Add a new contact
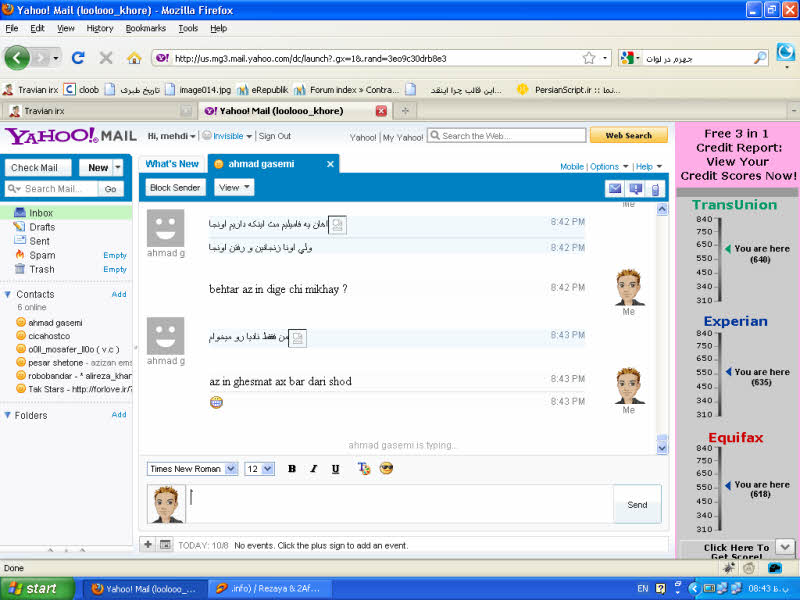The width and height of the screenshot is (800, 600). (119, 294)
